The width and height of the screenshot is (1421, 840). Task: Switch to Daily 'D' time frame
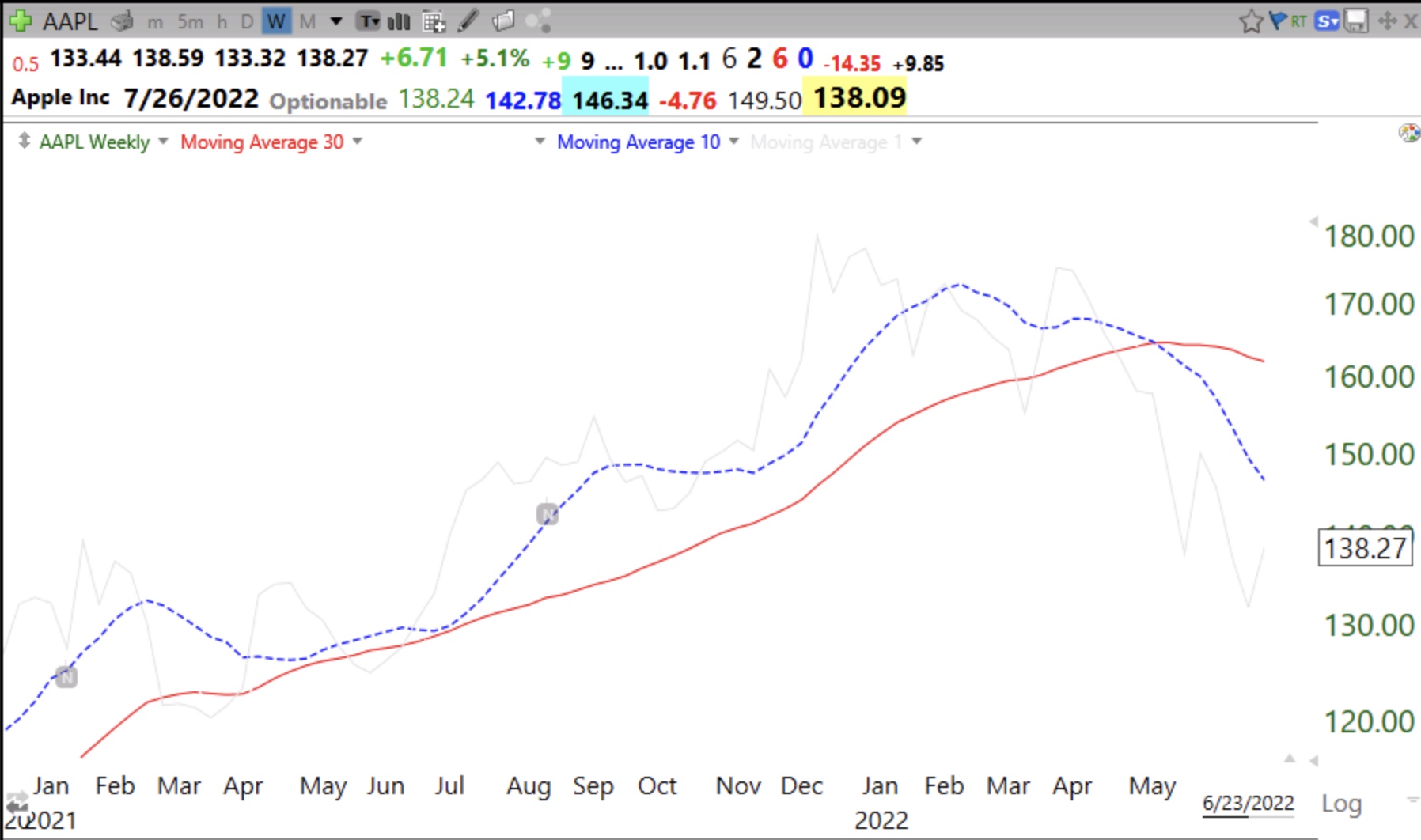[x=247, y=21]
